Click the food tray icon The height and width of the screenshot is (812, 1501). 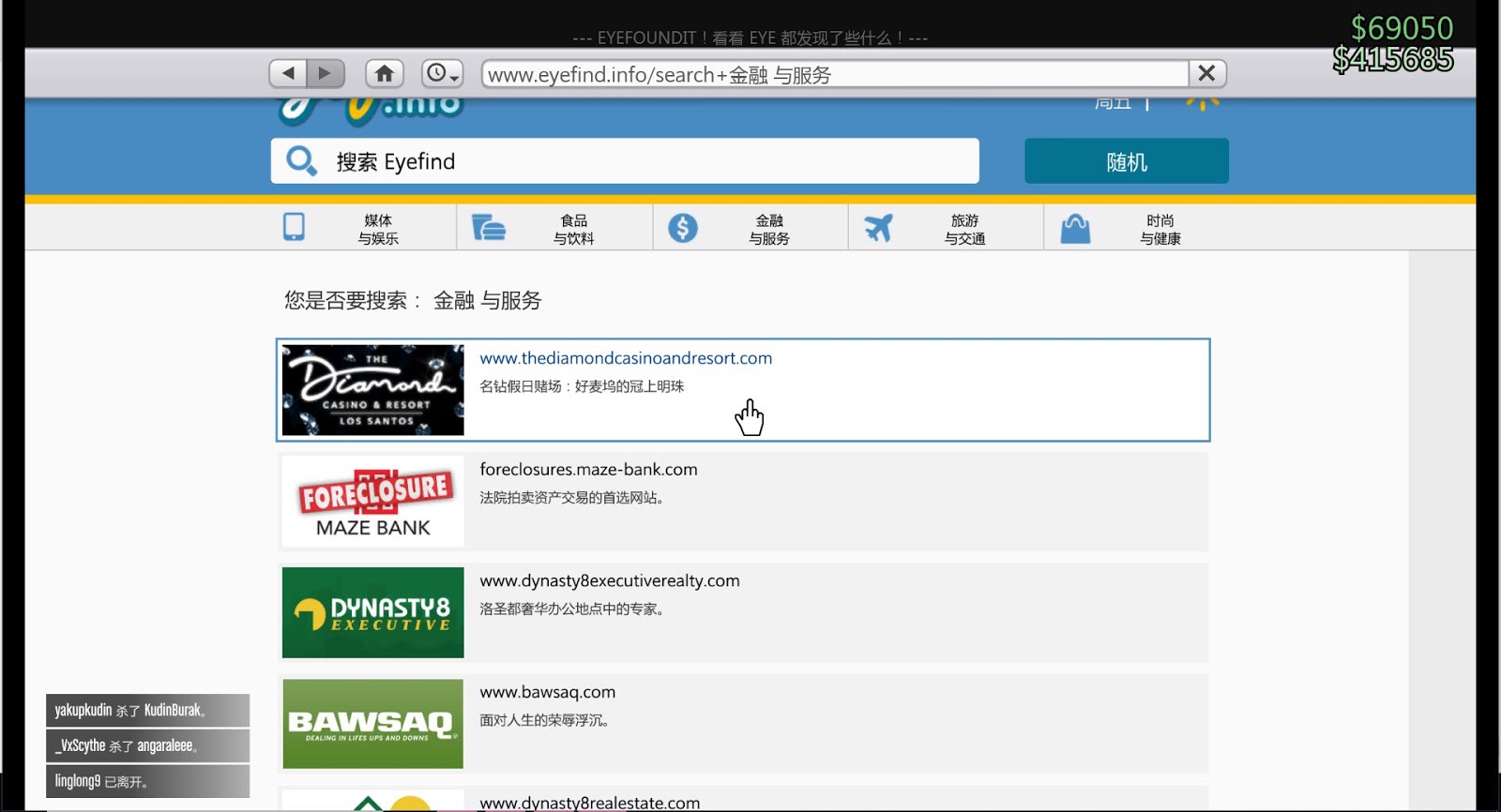coord(488,227)
